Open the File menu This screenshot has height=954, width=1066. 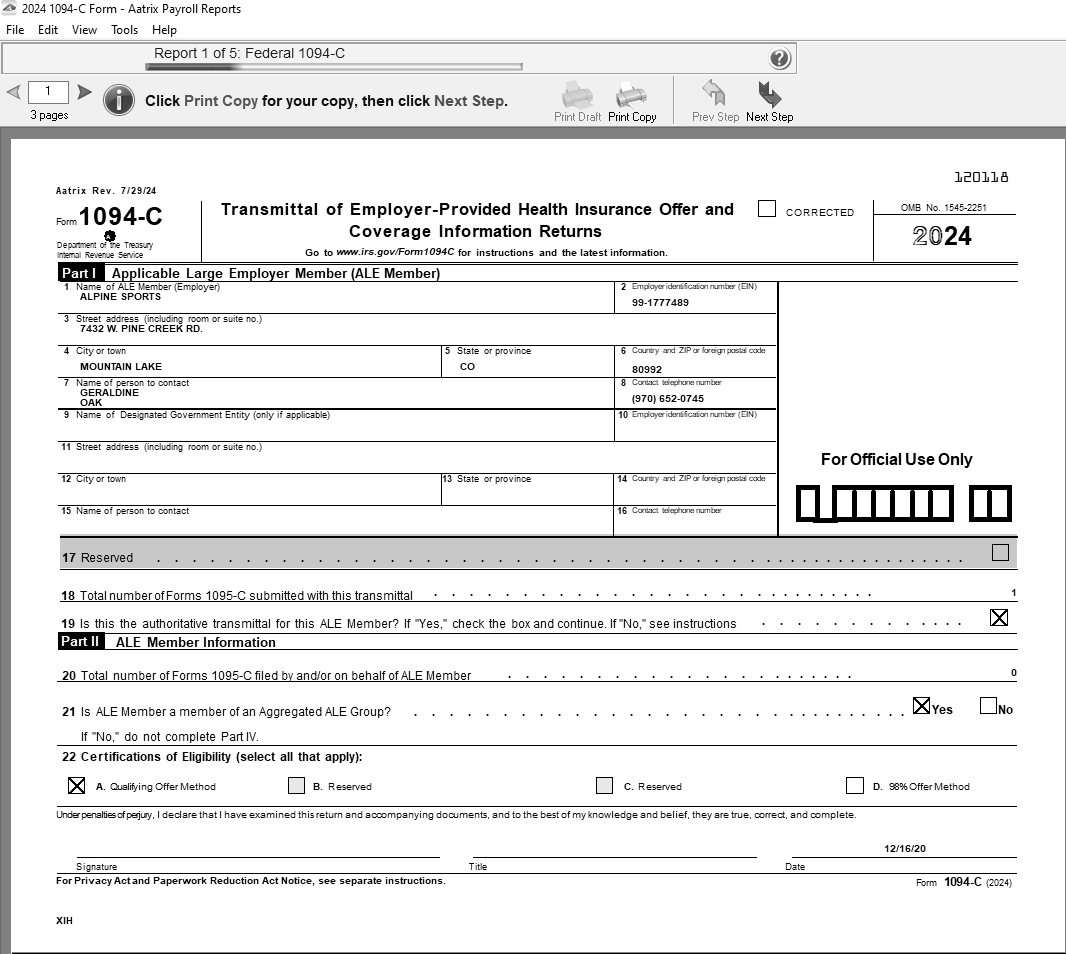pos(15,30)
